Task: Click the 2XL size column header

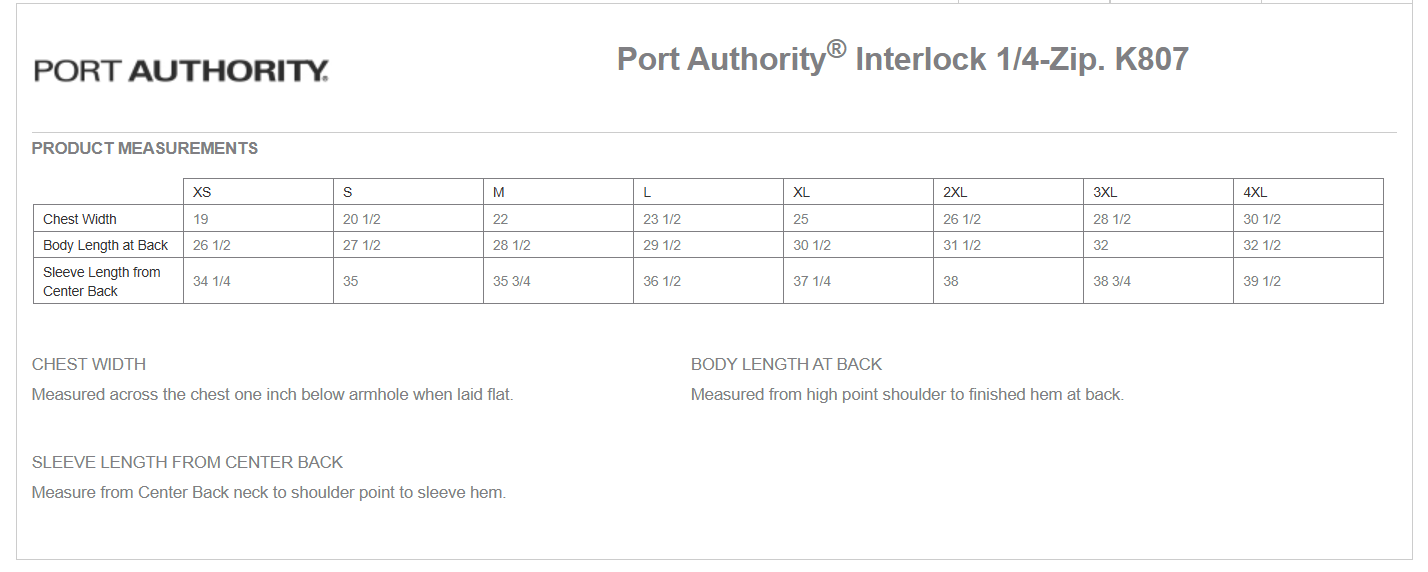Action: pyautogui.click(x=955, y=192)
